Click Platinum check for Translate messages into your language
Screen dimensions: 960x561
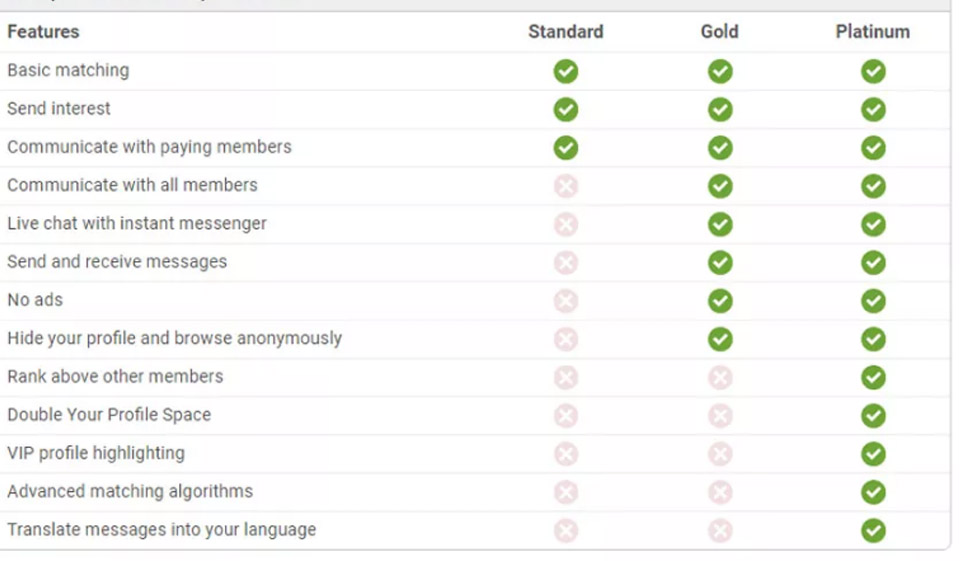873,530
